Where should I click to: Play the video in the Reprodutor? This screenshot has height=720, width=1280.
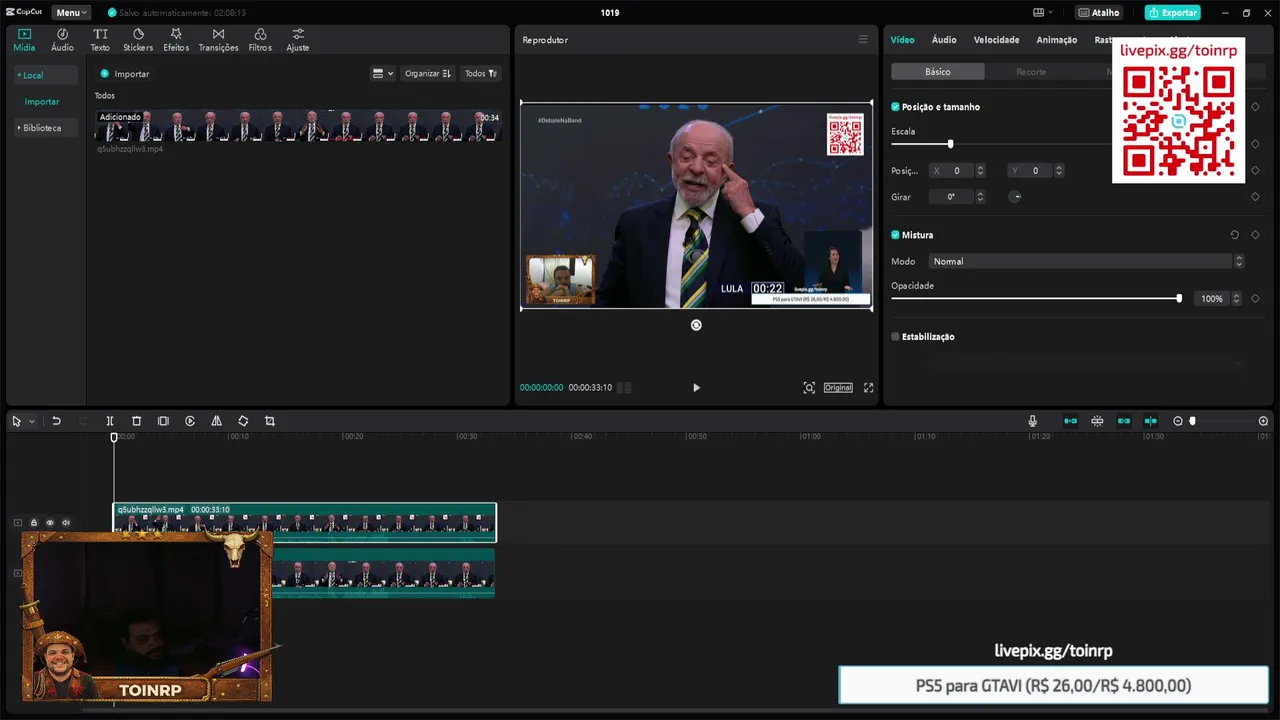pyautogui.click(x=697, y=388)
